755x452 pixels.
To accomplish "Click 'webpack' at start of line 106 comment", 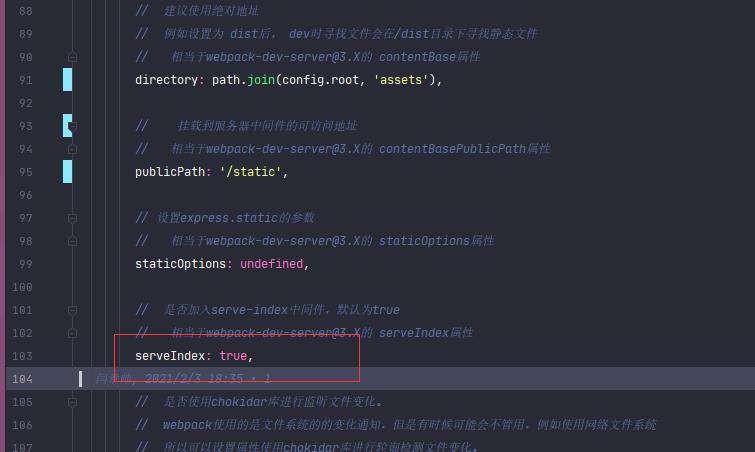I will pos(187,425).
